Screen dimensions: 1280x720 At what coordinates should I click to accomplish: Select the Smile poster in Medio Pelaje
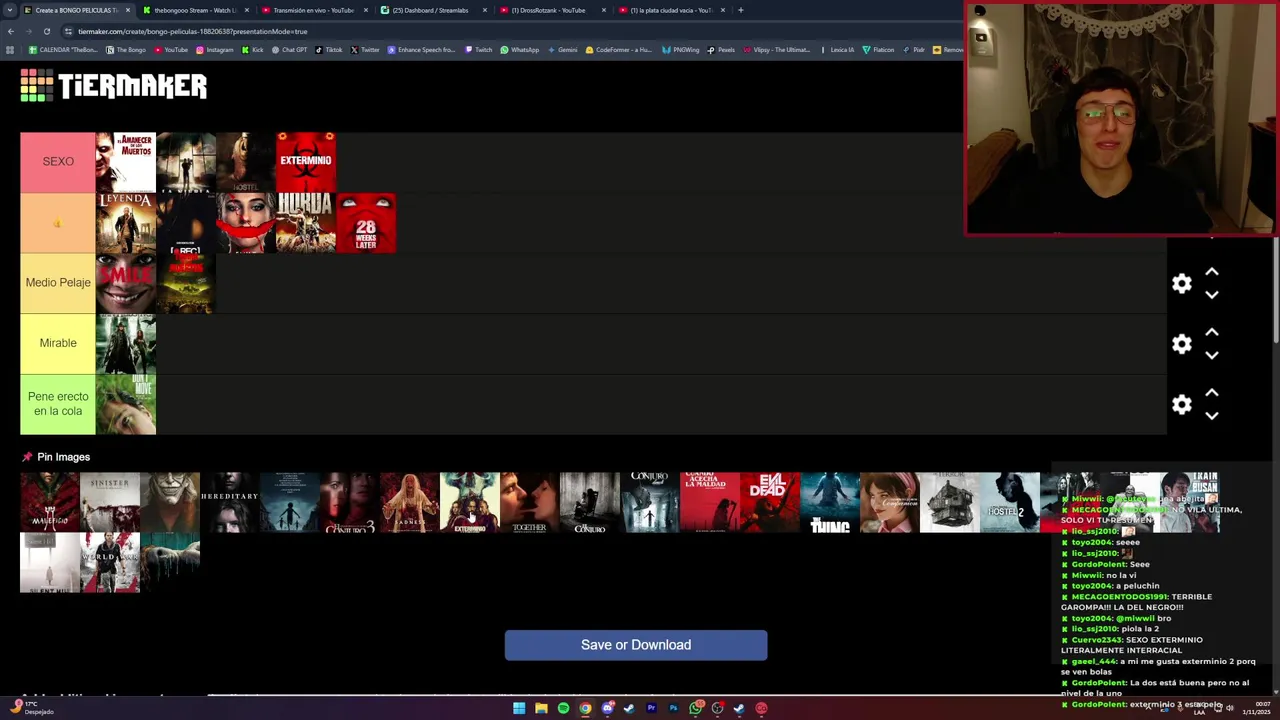(x=126, y=283)
